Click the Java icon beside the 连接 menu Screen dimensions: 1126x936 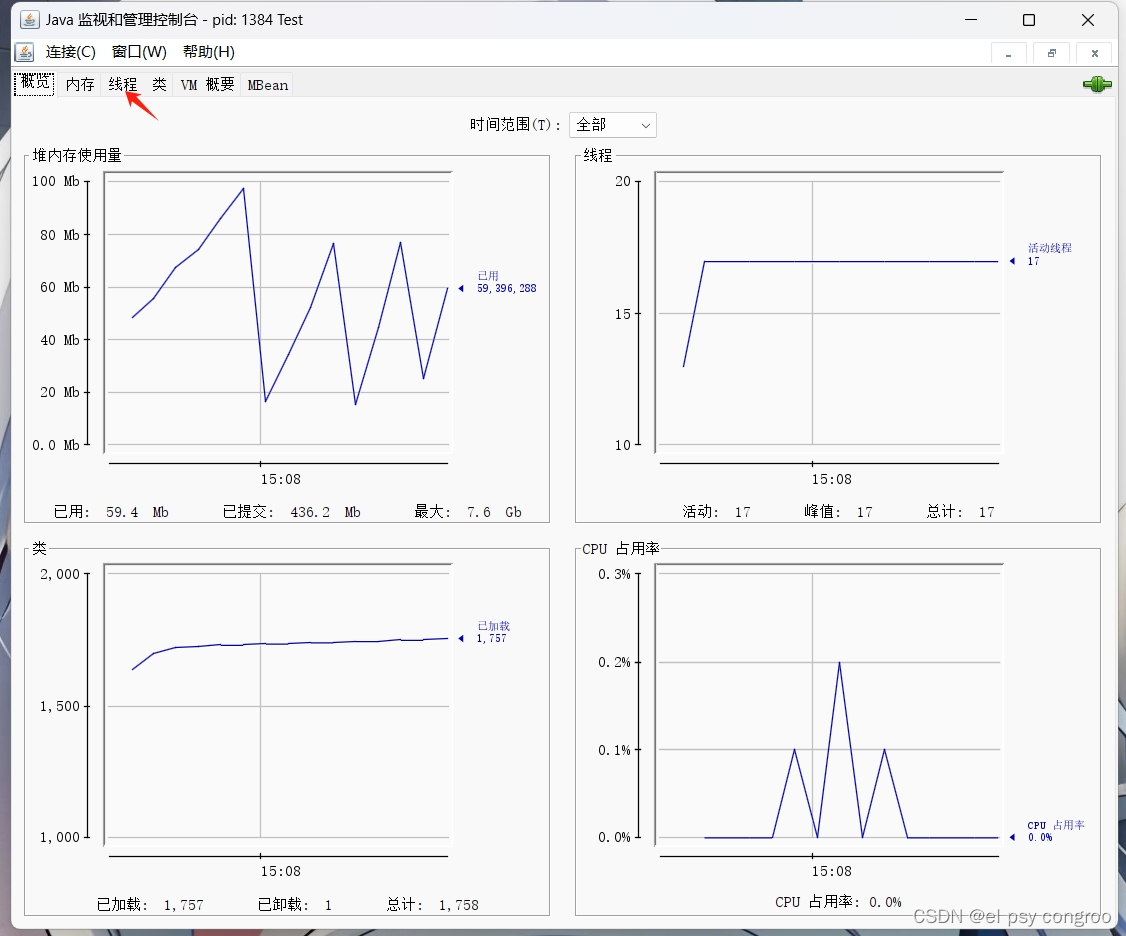[24, 52]
